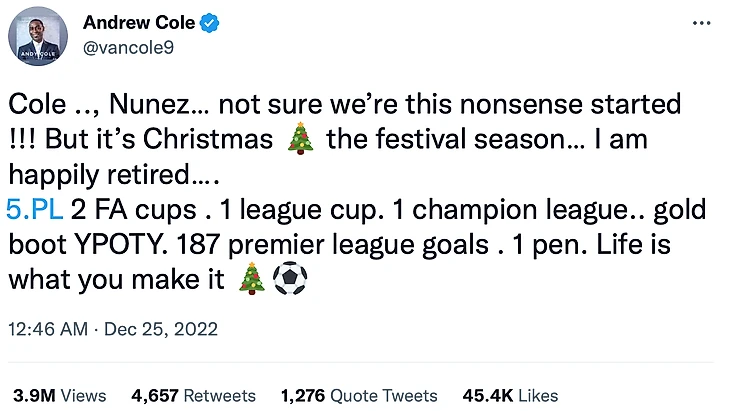Show the 1,276 Quote Tweets
Image resolution: width=730 pixels, height=411 pixels.
tap(359, 395)
